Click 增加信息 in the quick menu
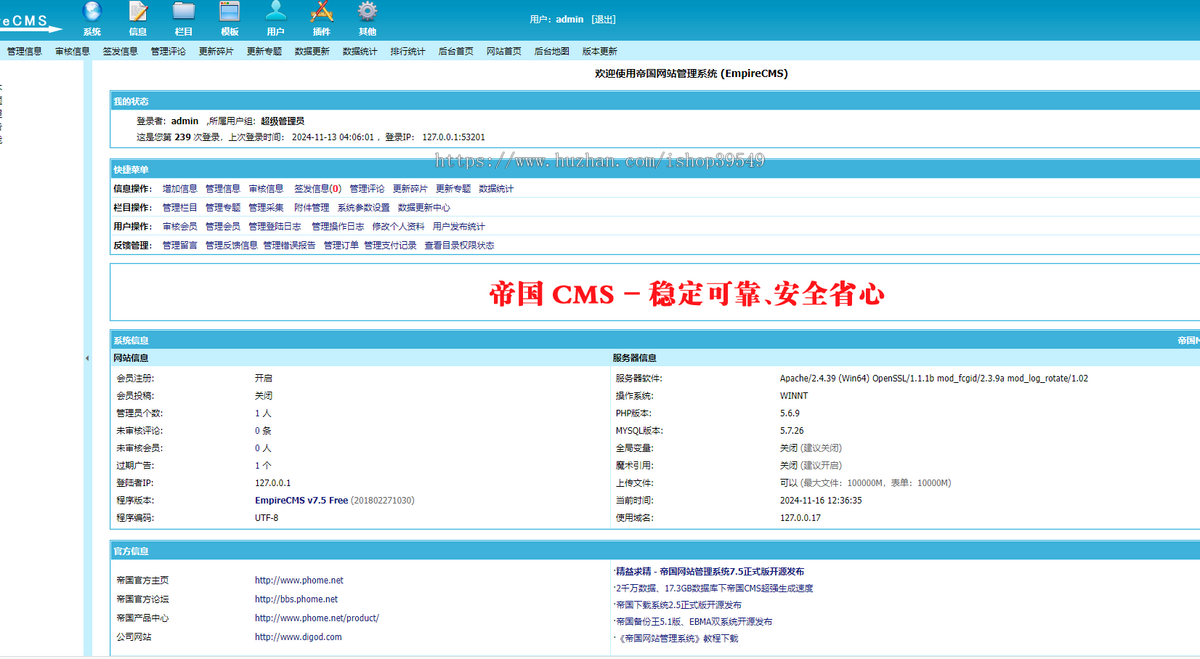The image size is (1200, 659). coord(180,188)
